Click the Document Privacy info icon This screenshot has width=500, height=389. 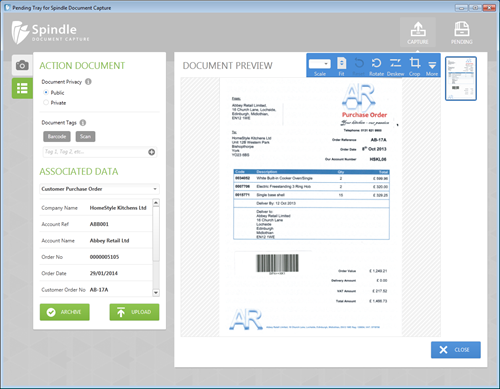tap(88, 81)
